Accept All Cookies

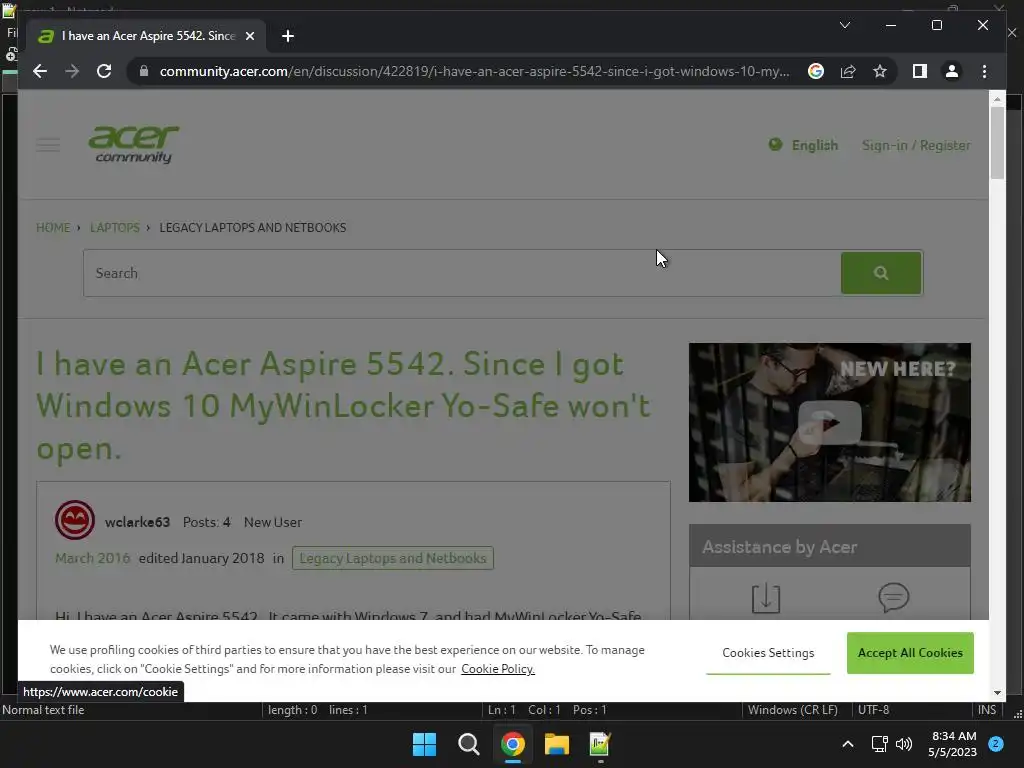click(x=910, y=653)
